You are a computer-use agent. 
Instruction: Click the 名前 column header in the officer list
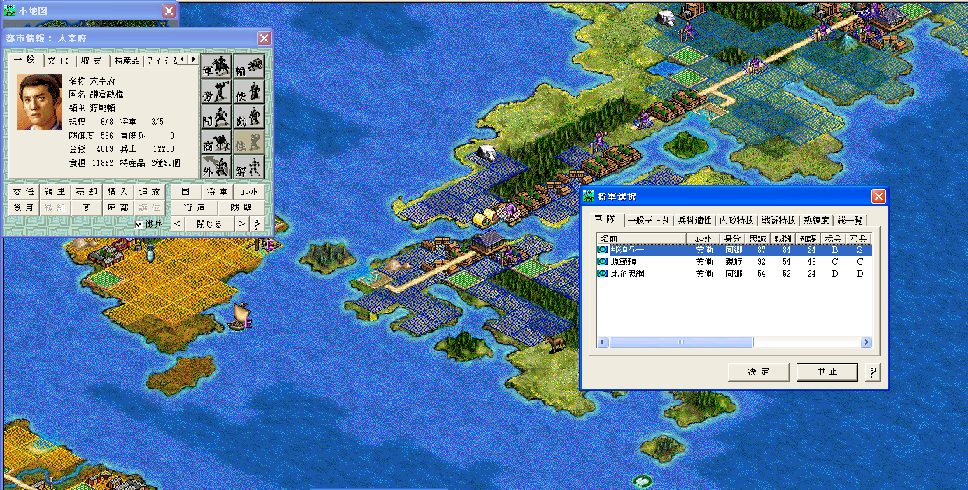coord(641,238)
